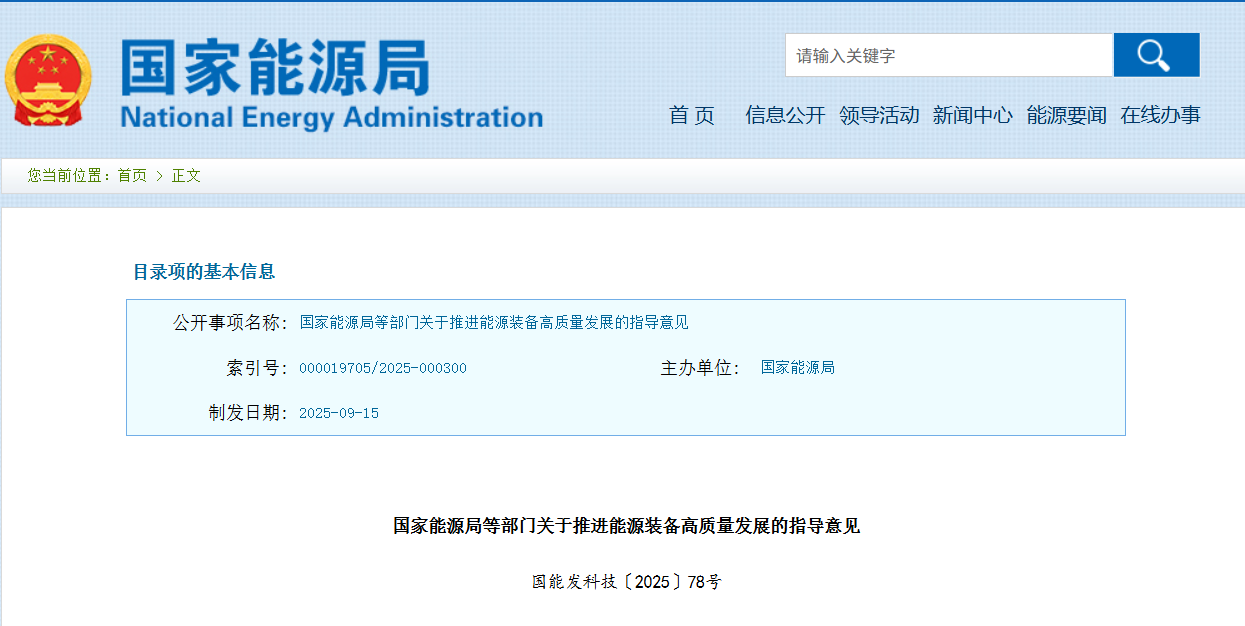Focus the 请输入关键字 search box

pos(948,56)
